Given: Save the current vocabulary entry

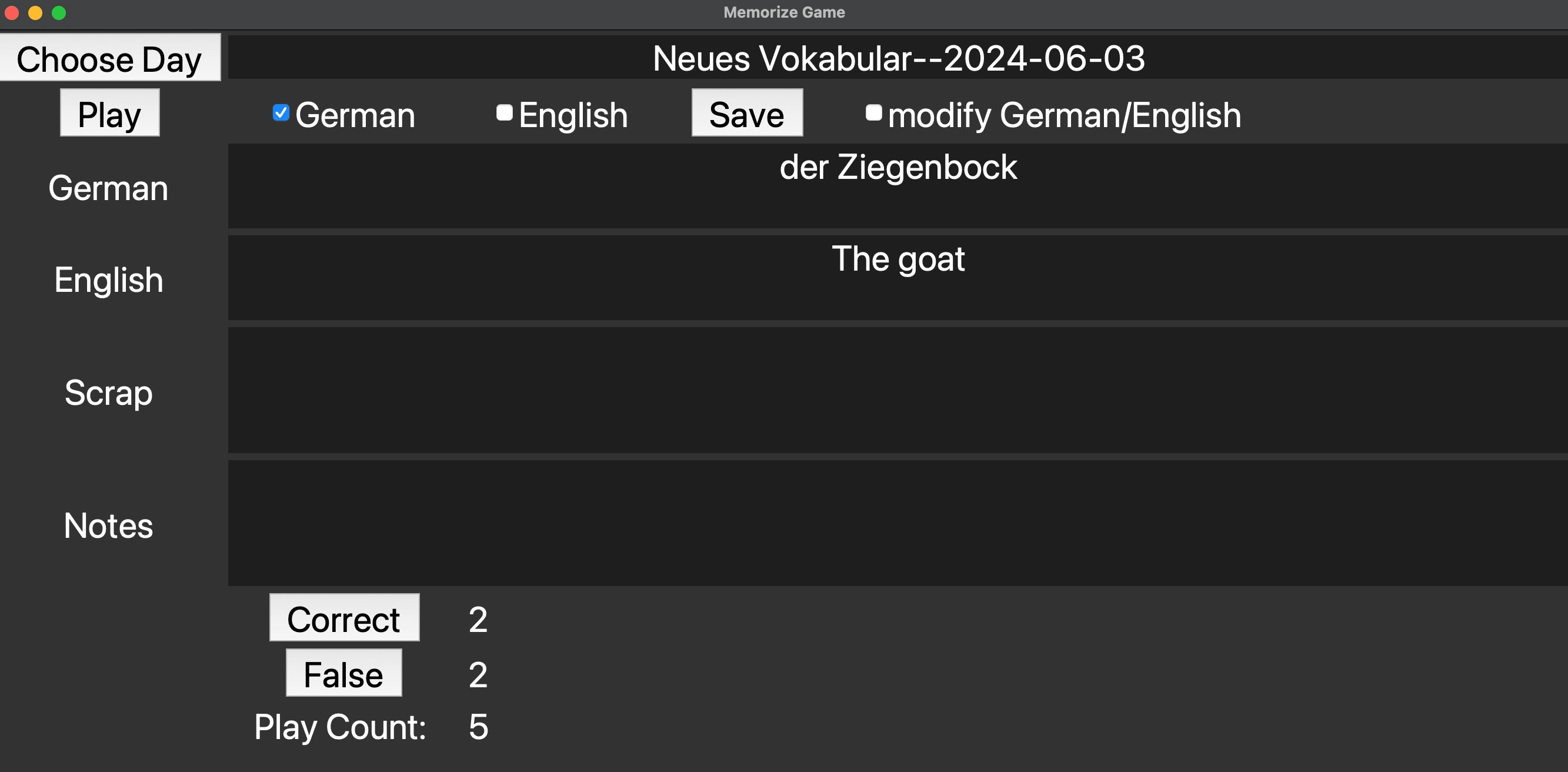Looking at the screenshot, I should [745, 112].
